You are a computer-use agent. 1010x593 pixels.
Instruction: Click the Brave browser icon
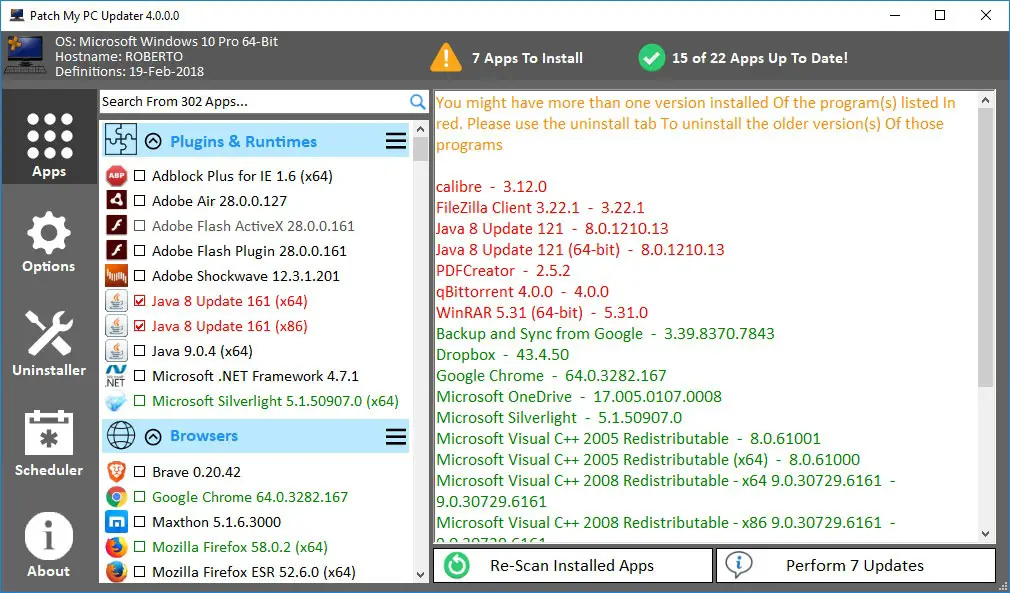pos(117,471)
